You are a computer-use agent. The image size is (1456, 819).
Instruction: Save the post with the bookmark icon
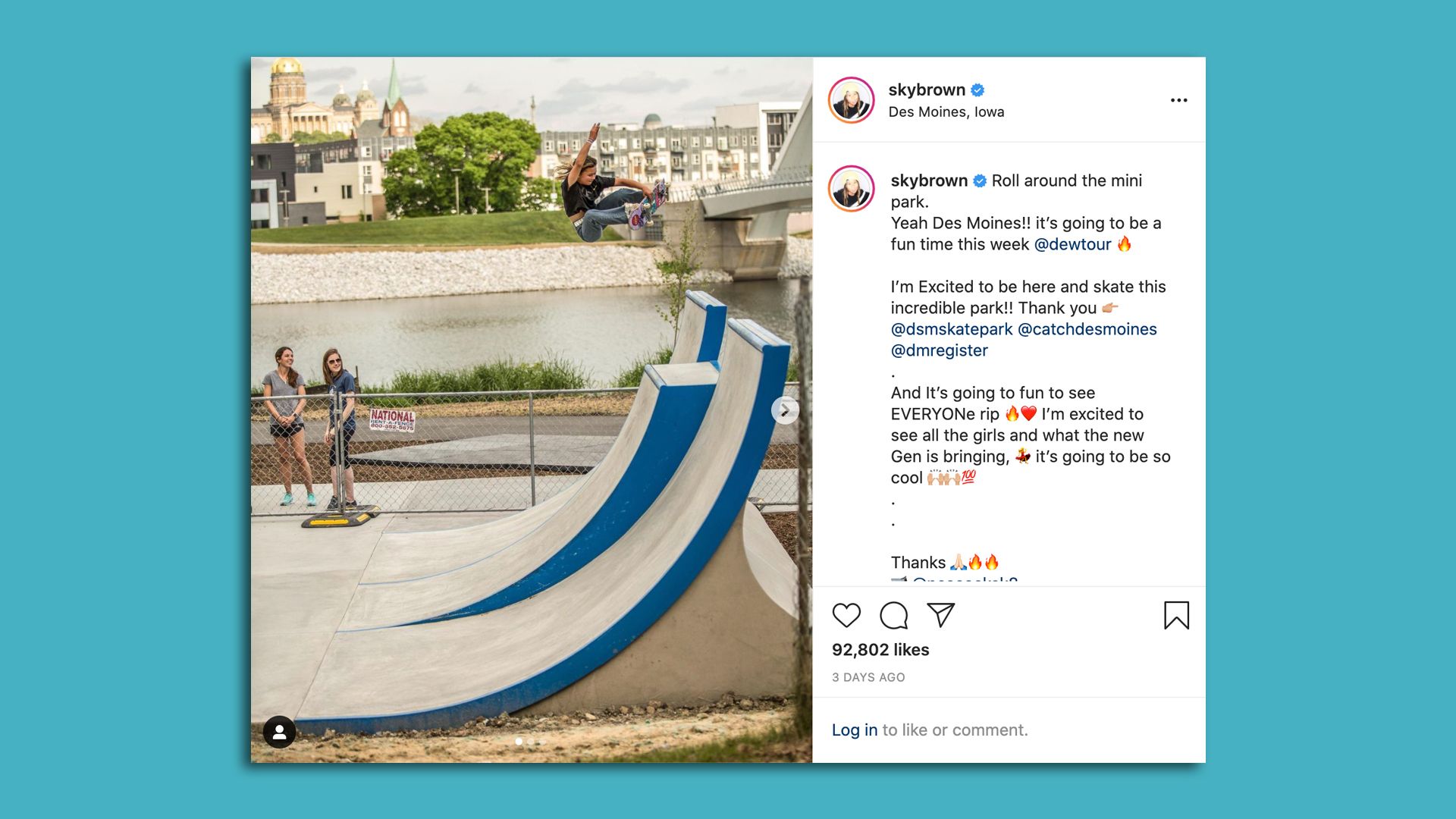tap(1176, 615)
